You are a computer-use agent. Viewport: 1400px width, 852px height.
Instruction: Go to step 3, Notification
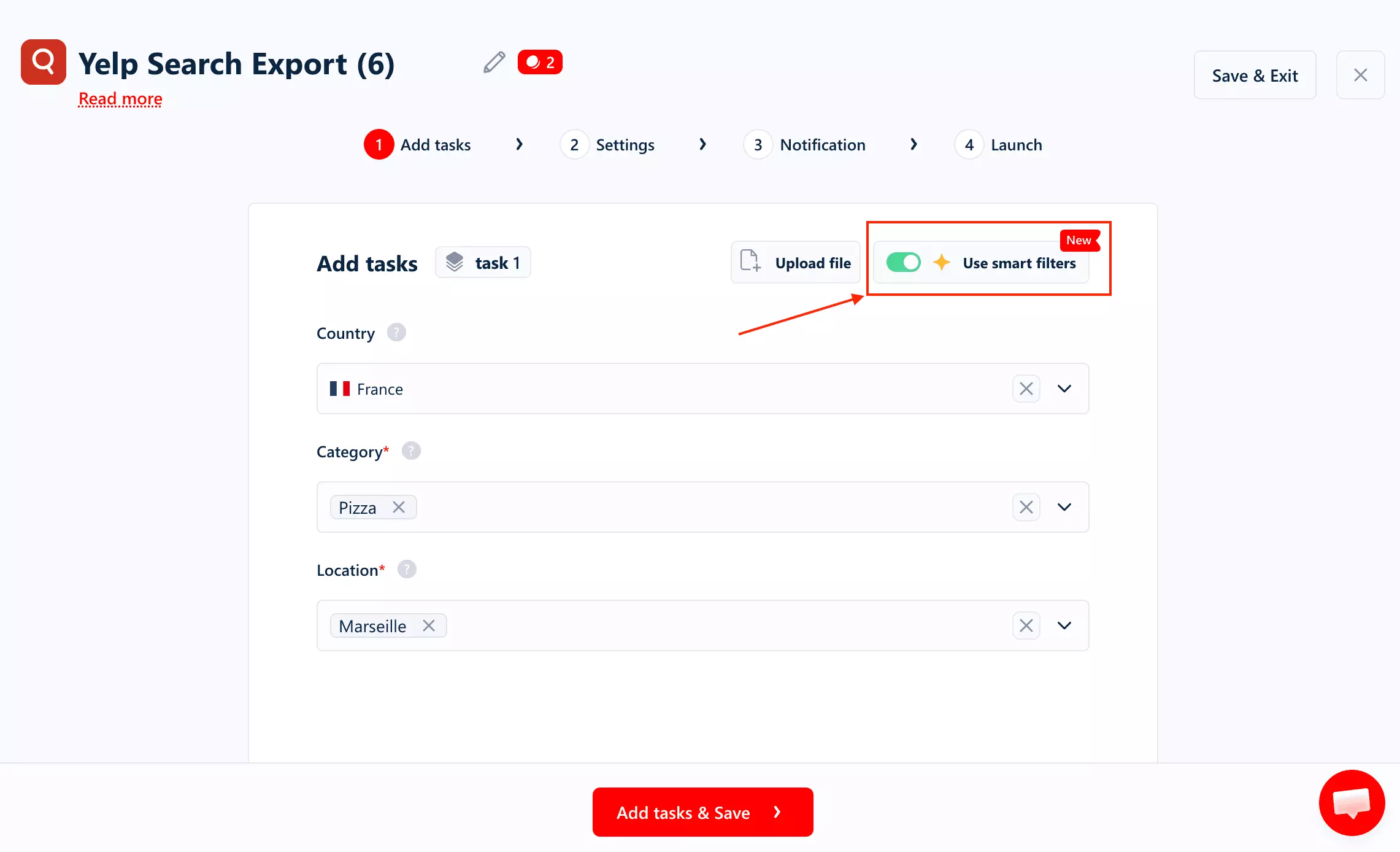click(x=805, y=144)
